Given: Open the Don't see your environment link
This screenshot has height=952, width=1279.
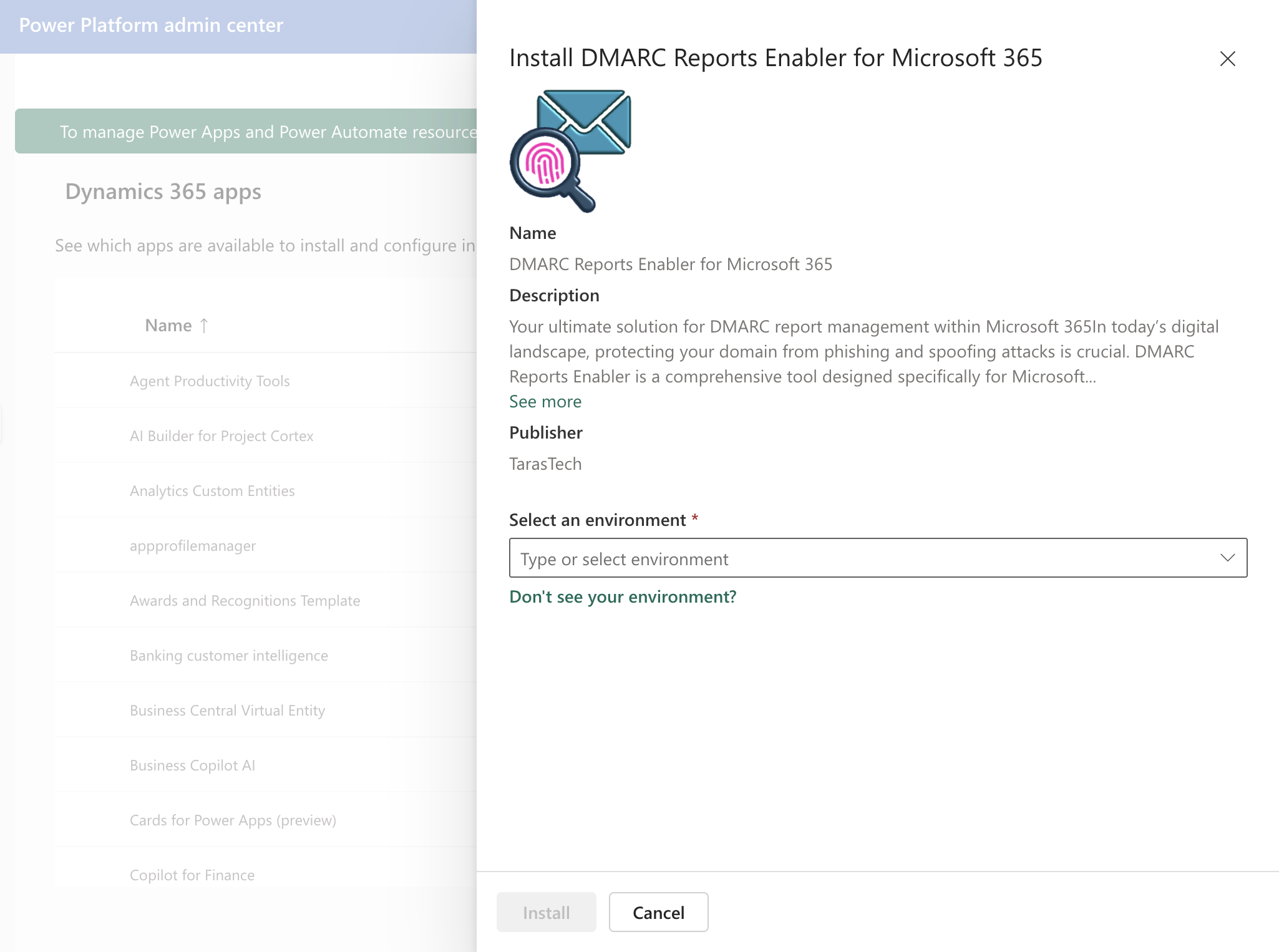Looking at the screenshot, I should point(623,597).
